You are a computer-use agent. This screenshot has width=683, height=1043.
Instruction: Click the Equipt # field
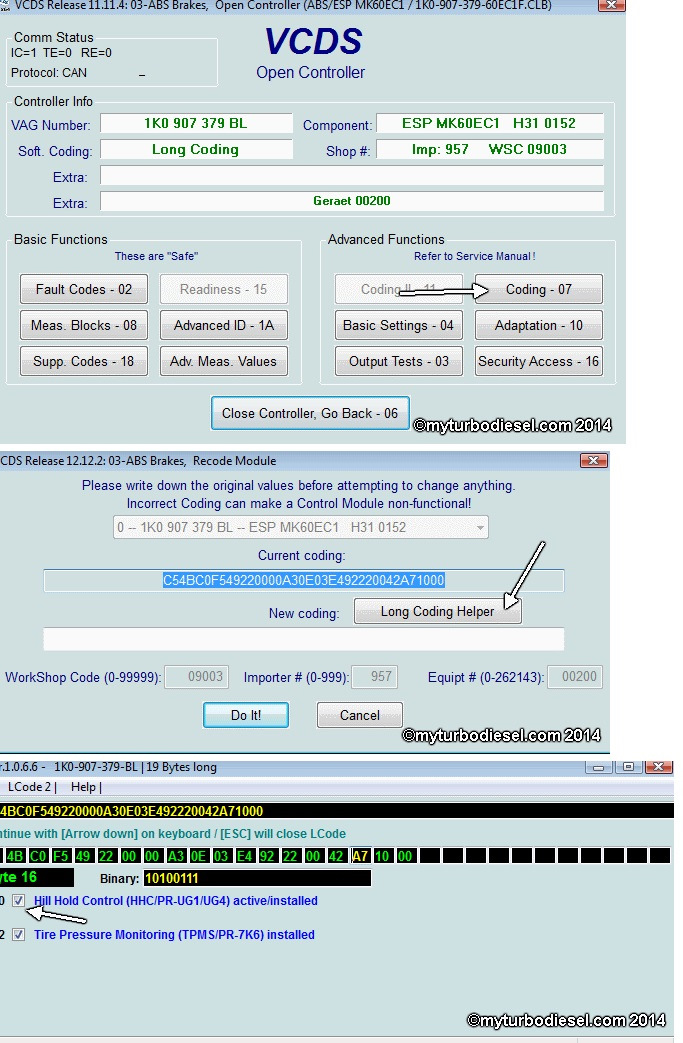tap(575, 676)
